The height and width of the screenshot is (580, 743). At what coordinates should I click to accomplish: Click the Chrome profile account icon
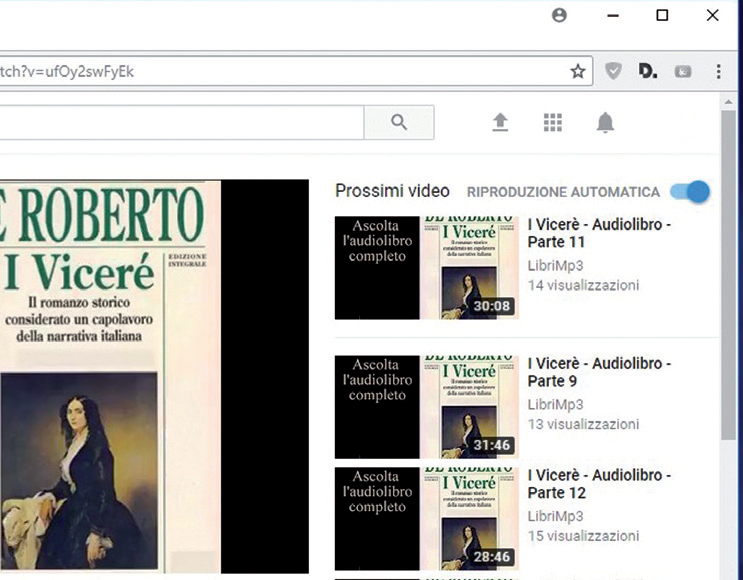559,15
